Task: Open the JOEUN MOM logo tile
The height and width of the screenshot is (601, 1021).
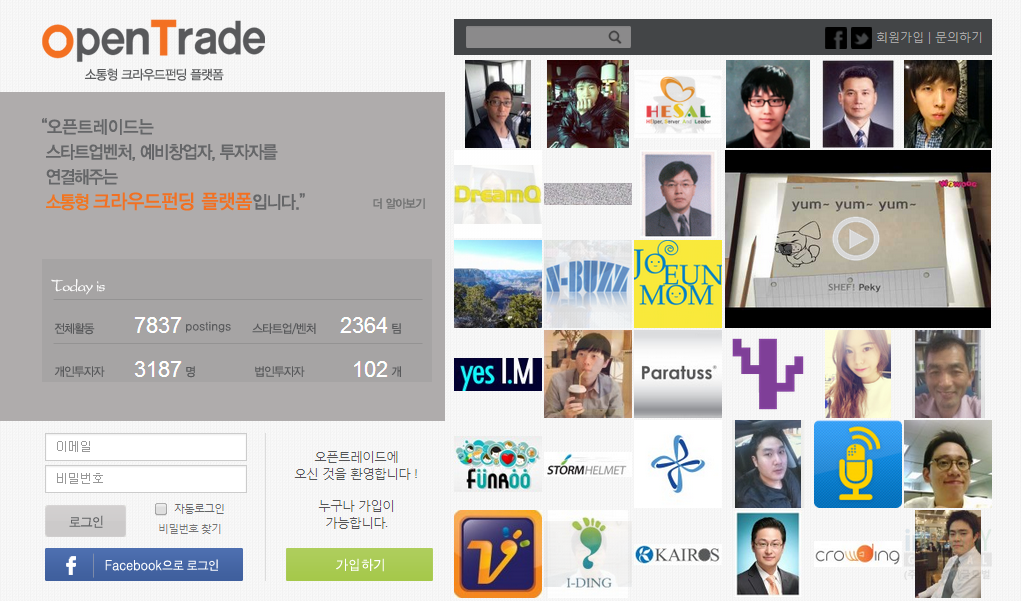Action: pyautogui.click(x=677, y=283)
